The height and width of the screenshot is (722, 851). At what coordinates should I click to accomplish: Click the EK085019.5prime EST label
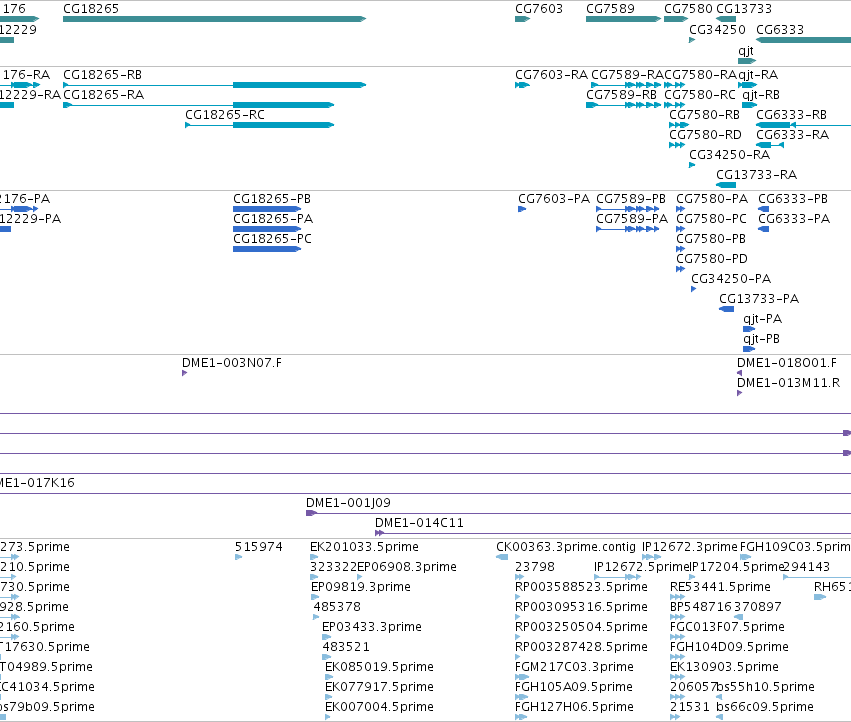(379, 667)
